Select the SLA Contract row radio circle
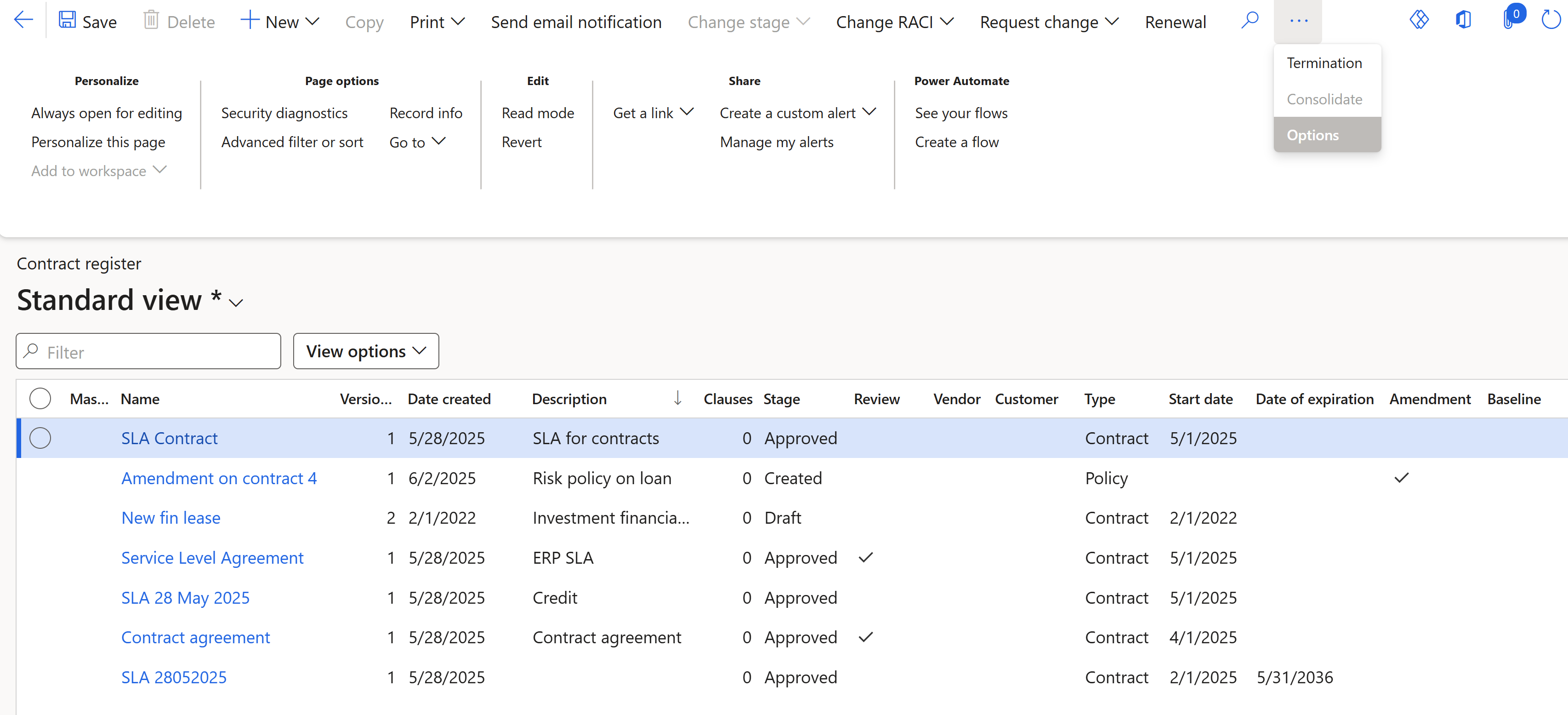The width and height of the screenshot is (1568, 715). pos(40,438)
